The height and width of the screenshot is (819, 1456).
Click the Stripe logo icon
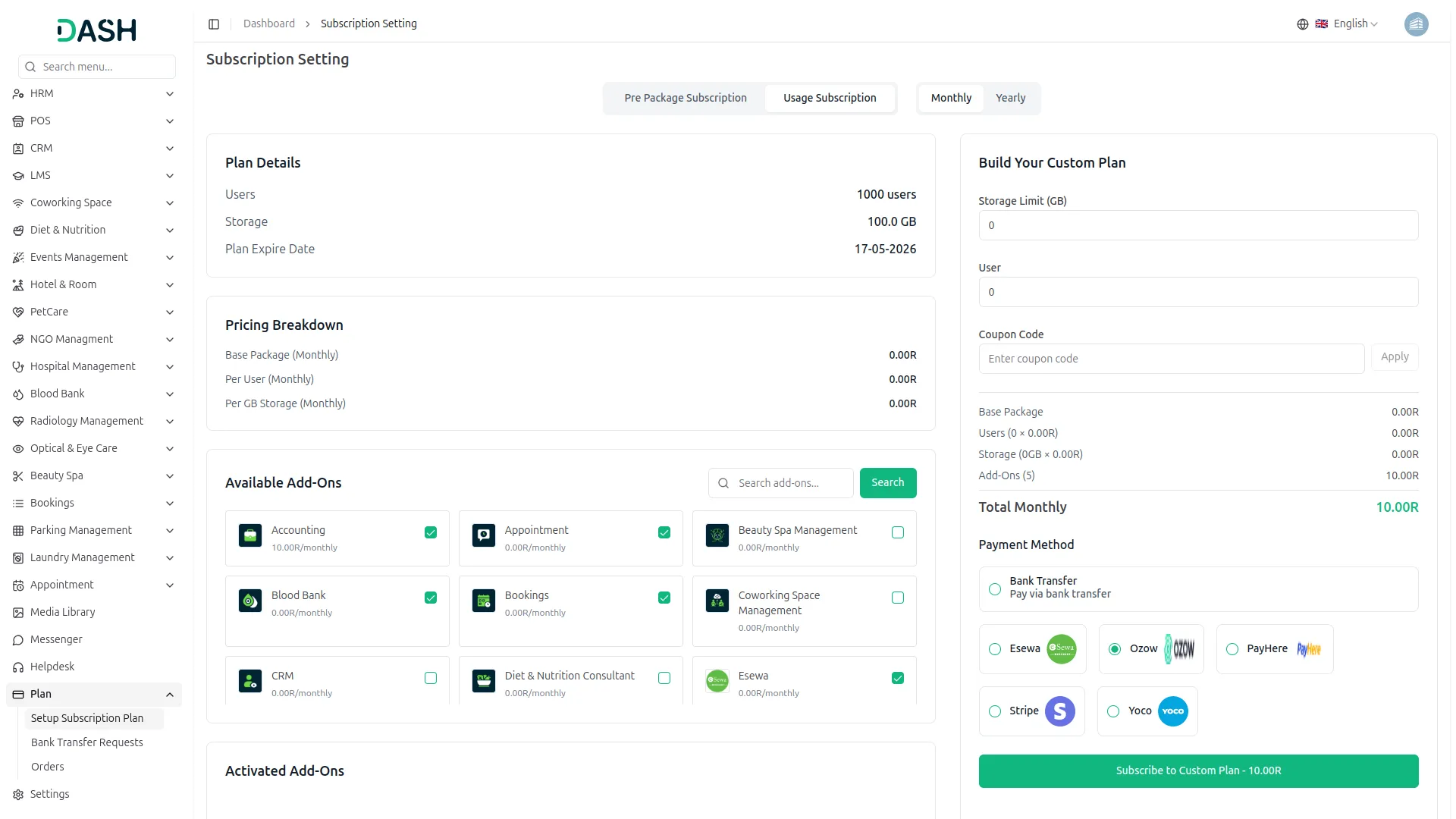coord(1059,711)
